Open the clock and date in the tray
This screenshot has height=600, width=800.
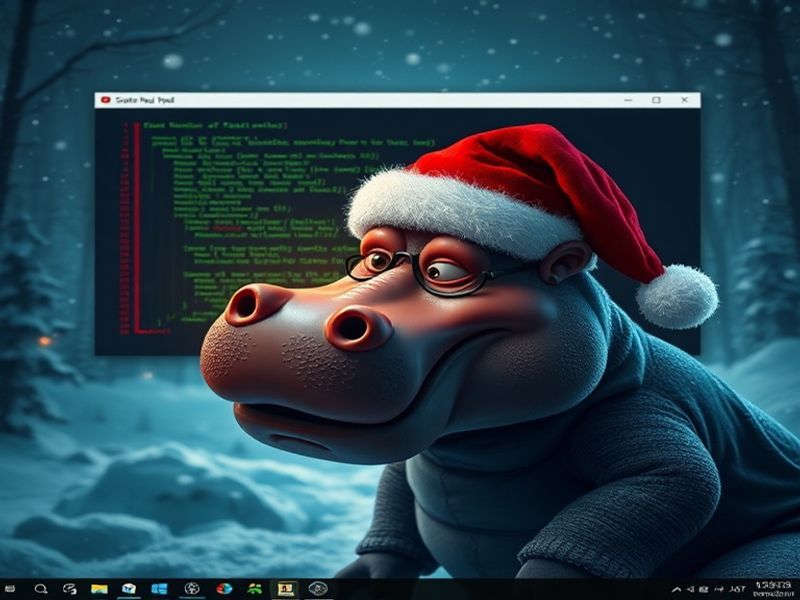pos(772,589)
